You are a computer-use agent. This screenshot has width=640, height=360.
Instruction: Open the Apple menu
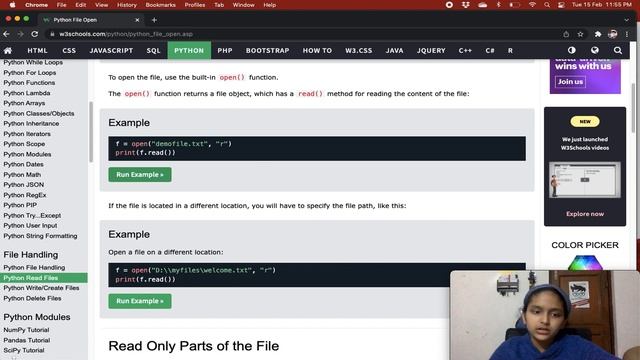[x=12, y=5]
